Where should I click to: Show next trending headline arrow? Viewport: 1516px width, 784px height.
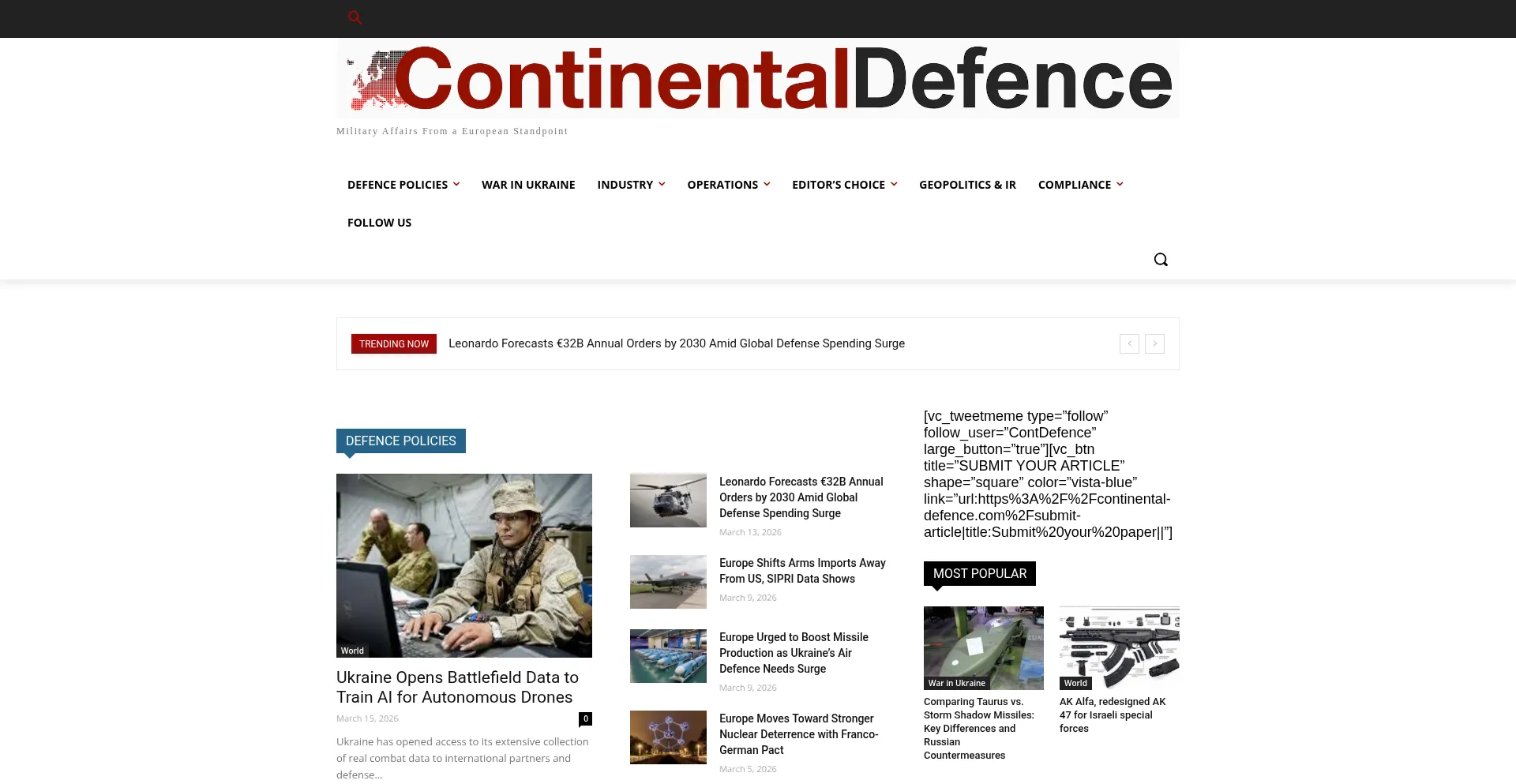[x=1154, y=343]
